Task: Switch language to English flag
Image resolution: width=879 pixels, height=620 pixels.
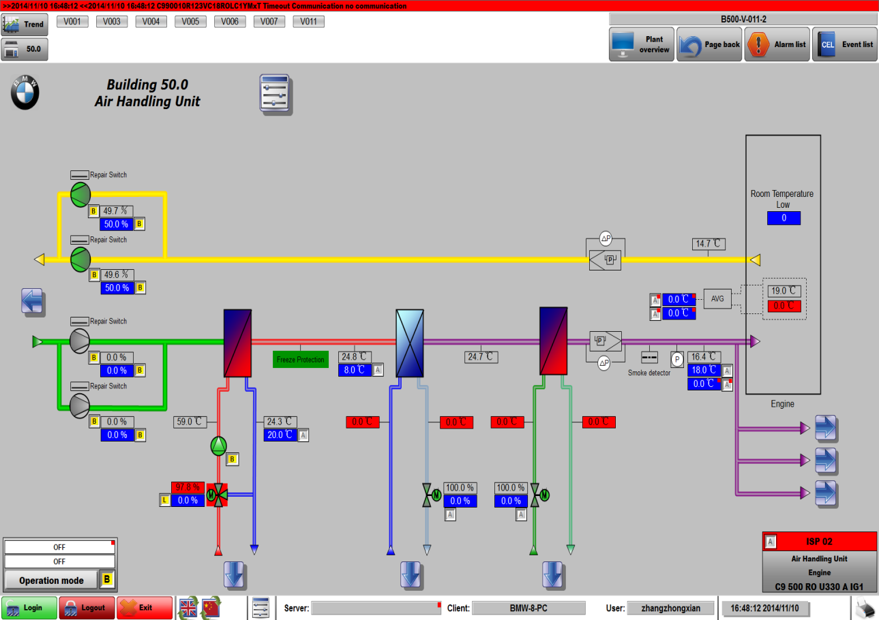Action: [188, 608]
